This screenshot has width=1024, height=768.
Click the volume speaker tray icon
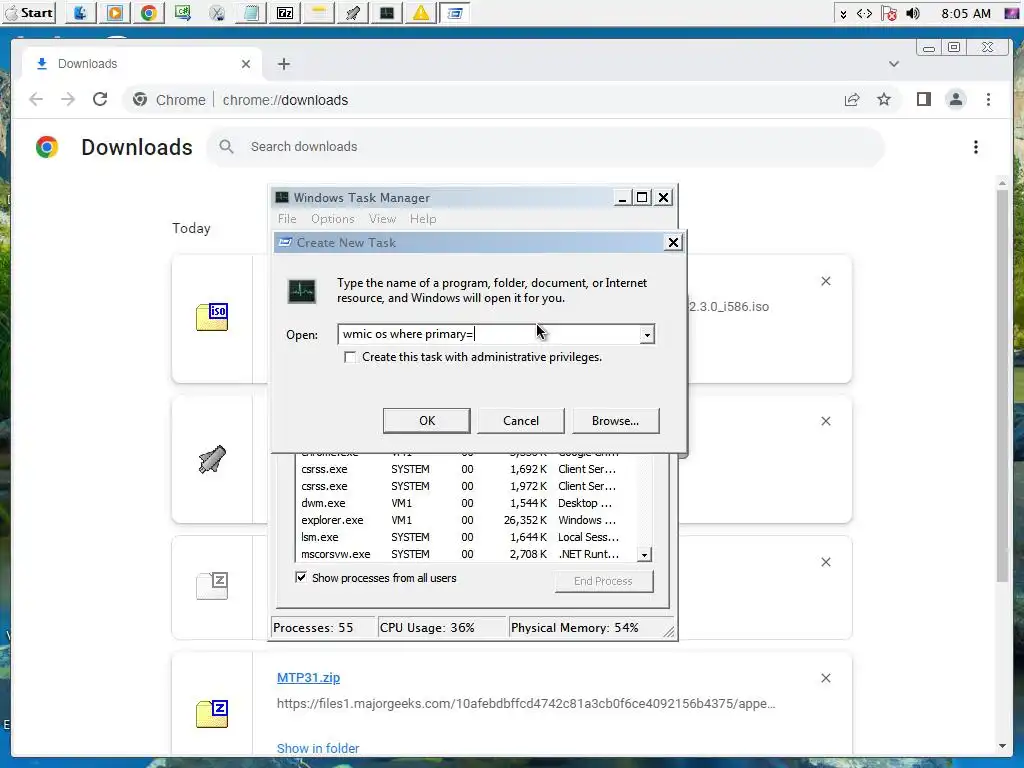coord(913,14)
